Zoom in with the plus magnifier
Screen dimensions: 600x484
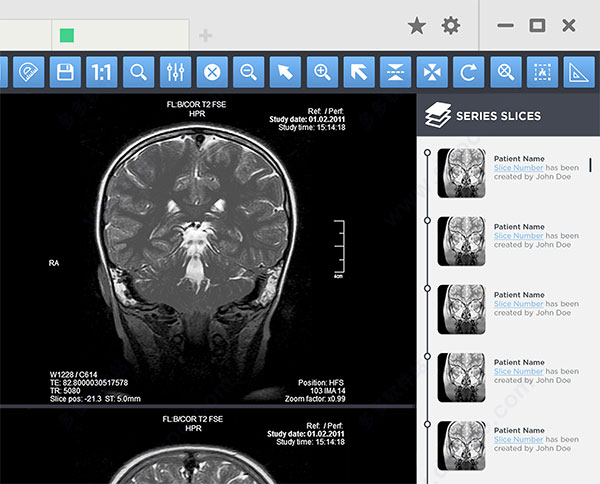click(x=323, y=72)
